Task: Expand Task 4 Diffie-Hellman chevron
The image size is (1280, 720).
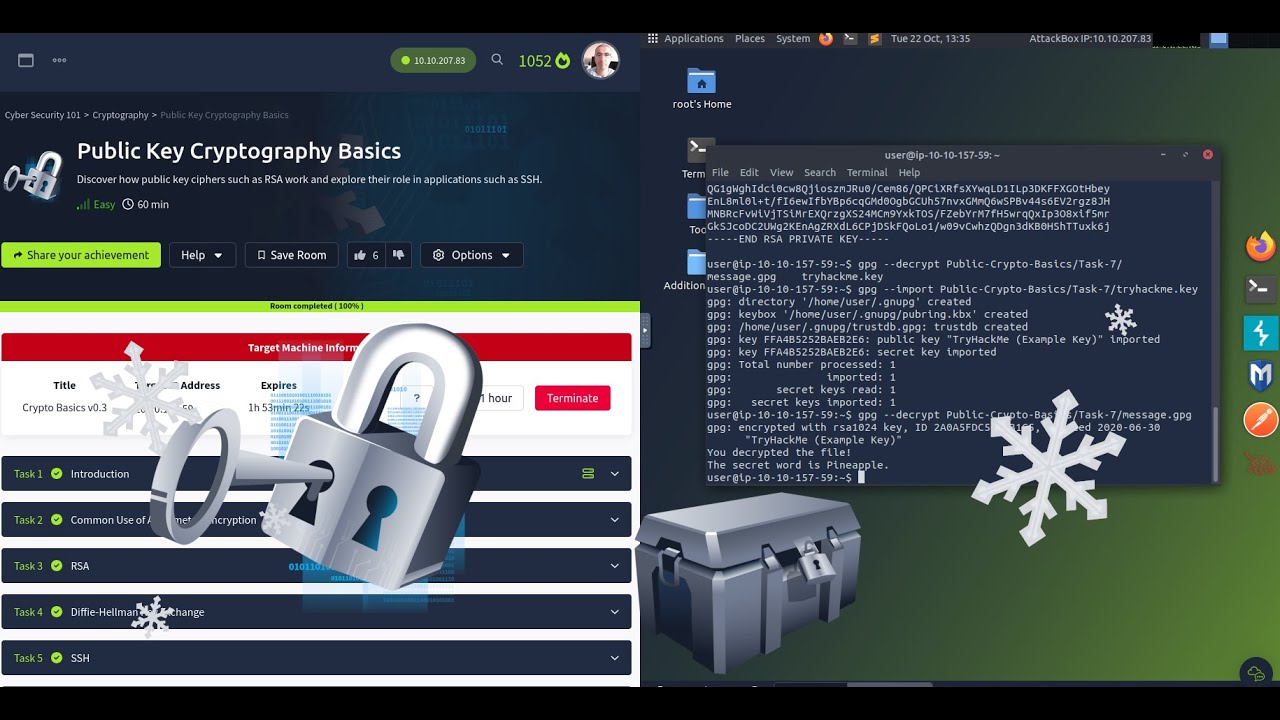Action: 615,612
